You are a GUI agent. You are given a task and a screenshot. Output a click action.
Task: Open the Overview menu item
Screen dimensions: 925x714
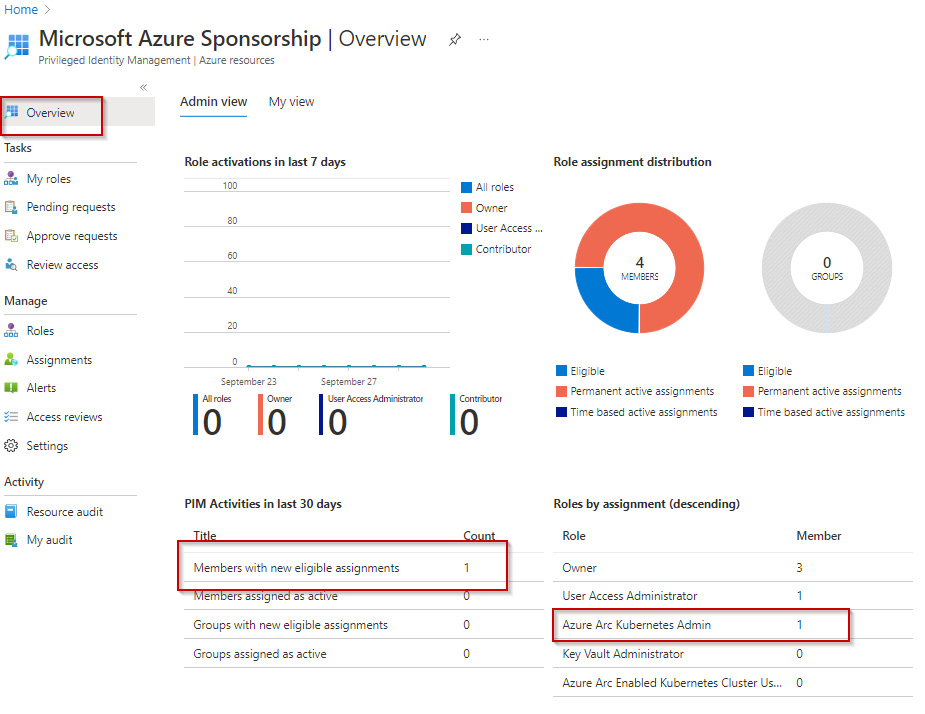[x=77, y=112]
